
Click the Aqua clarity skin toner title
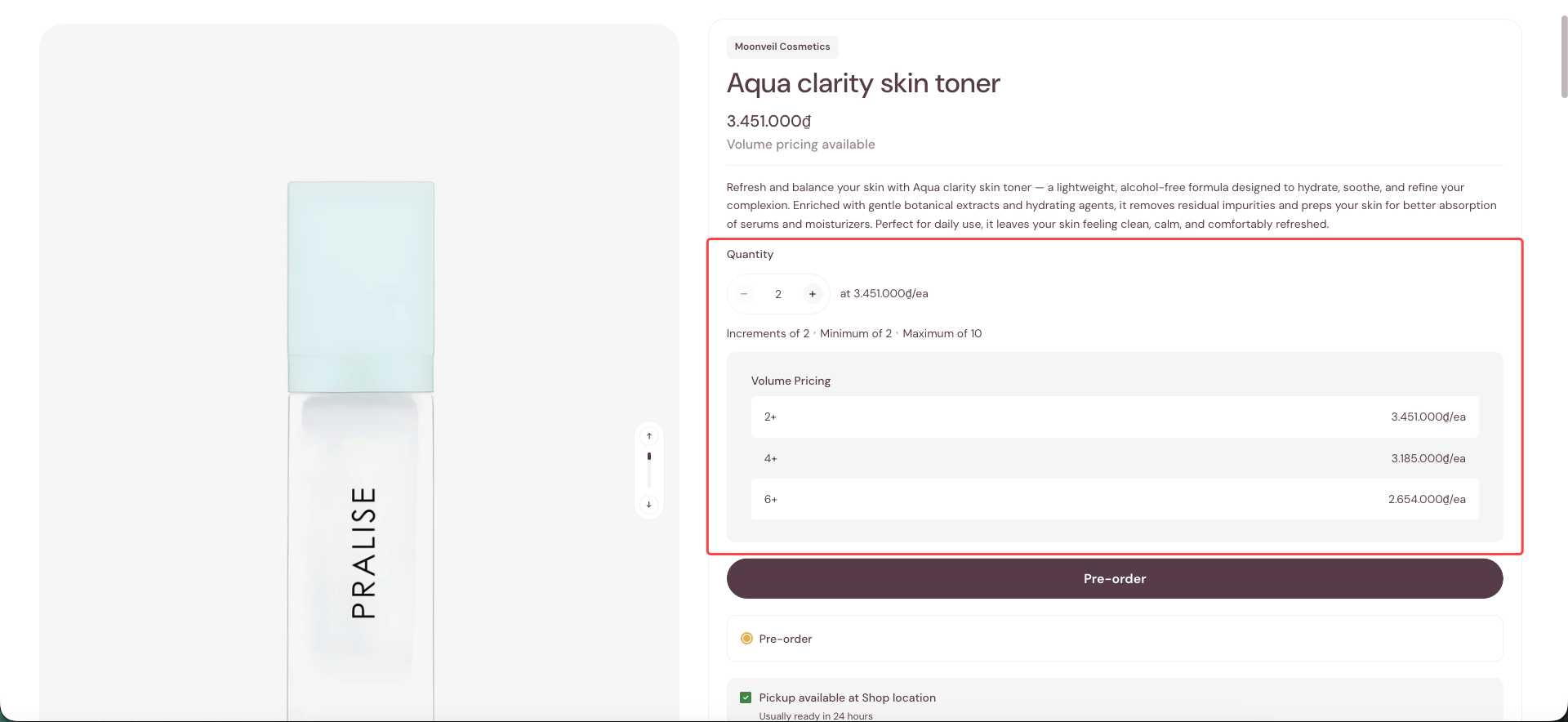point(863,83)
